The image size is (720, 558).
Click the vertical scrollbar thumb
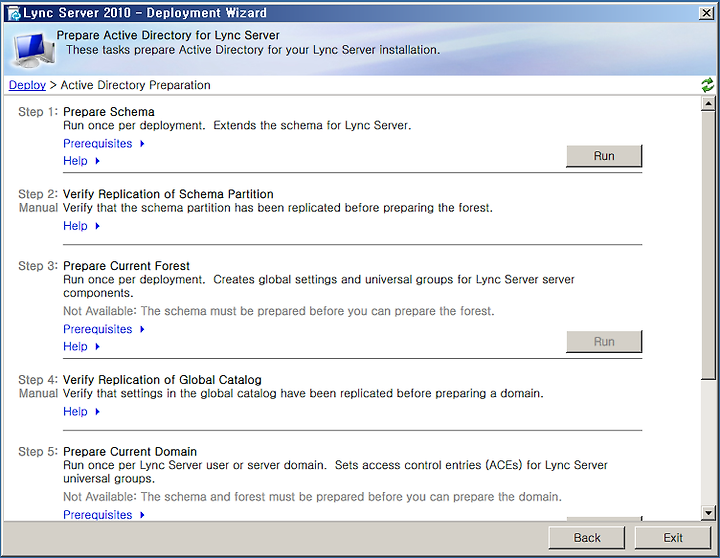coord(708,245)
